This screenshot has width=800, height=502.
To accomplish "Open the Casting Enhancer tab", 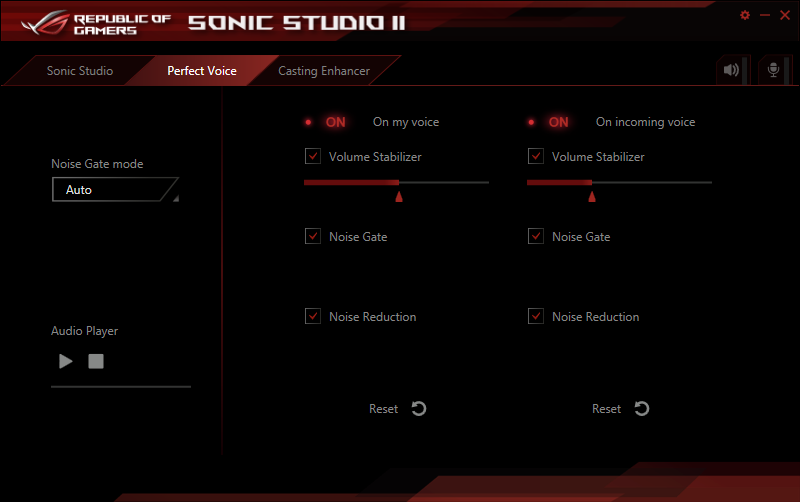I will (323, 71).
